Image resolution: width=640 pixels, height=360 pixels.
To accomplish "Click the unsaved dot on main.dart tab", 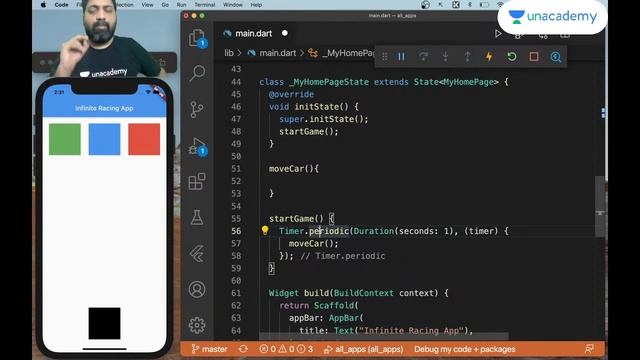I will click(x=285, y=33).
